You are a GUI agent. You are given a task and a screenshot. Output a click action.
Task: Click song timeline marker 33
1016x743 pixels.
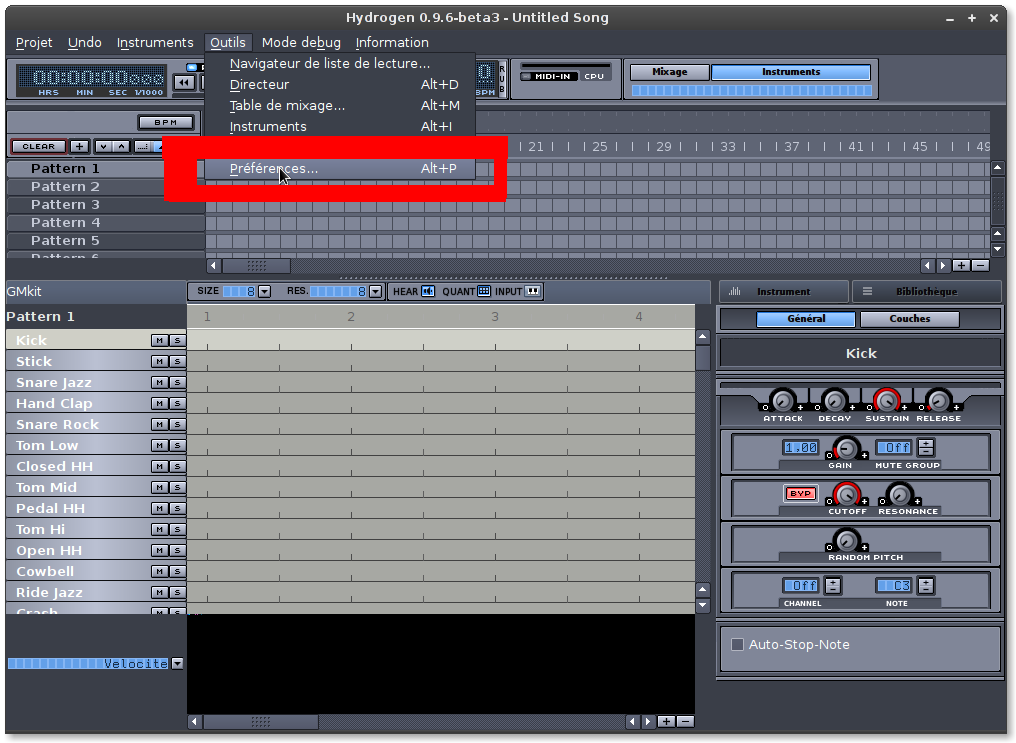(728, 147)
